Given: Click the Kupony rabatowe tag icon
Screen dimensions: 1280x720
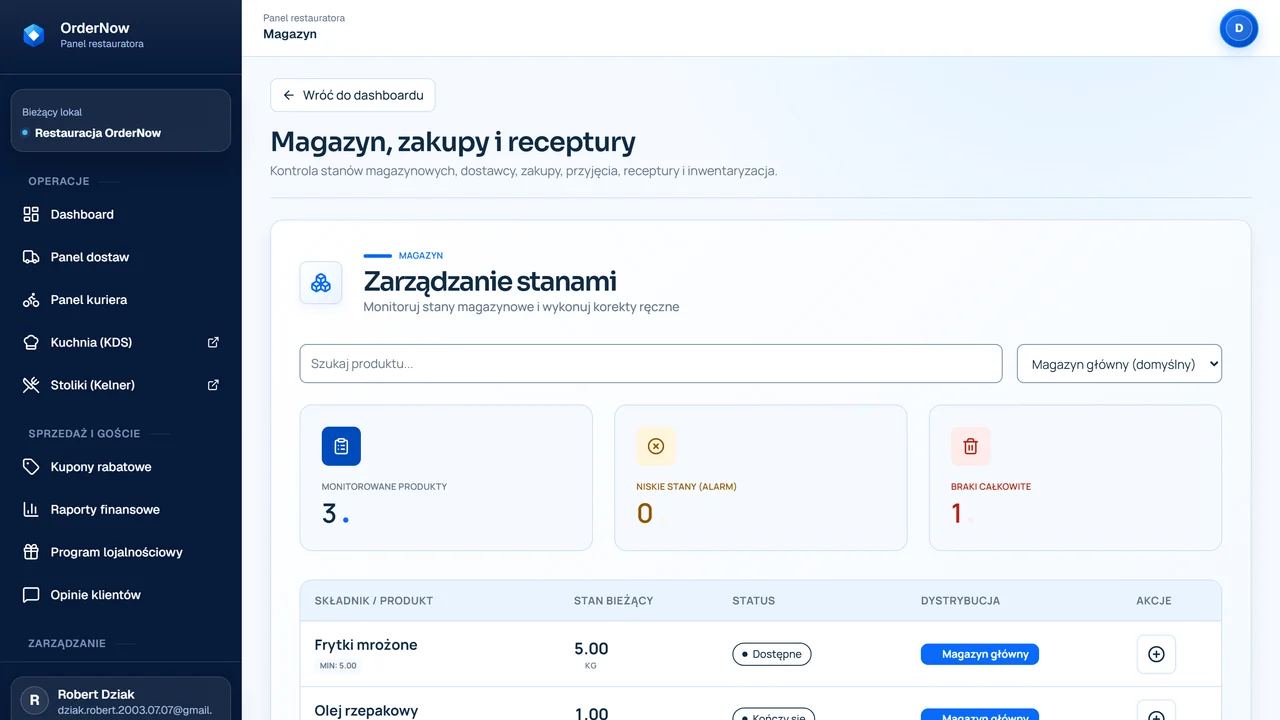Looking at the screenshot, I should pyautogui.click(x=31, y=467).
